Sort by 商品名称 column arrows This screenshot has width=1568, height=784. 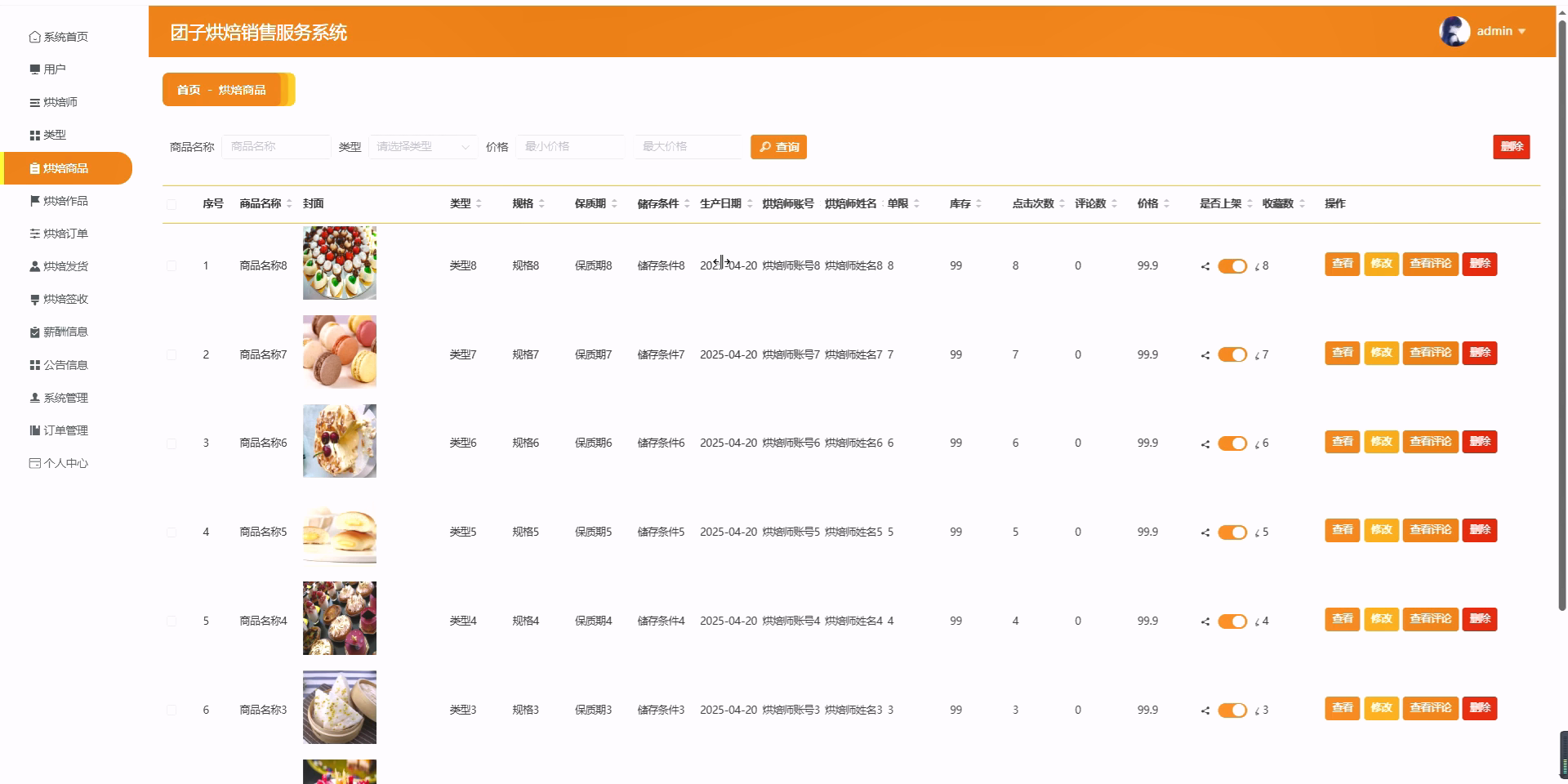289,203
